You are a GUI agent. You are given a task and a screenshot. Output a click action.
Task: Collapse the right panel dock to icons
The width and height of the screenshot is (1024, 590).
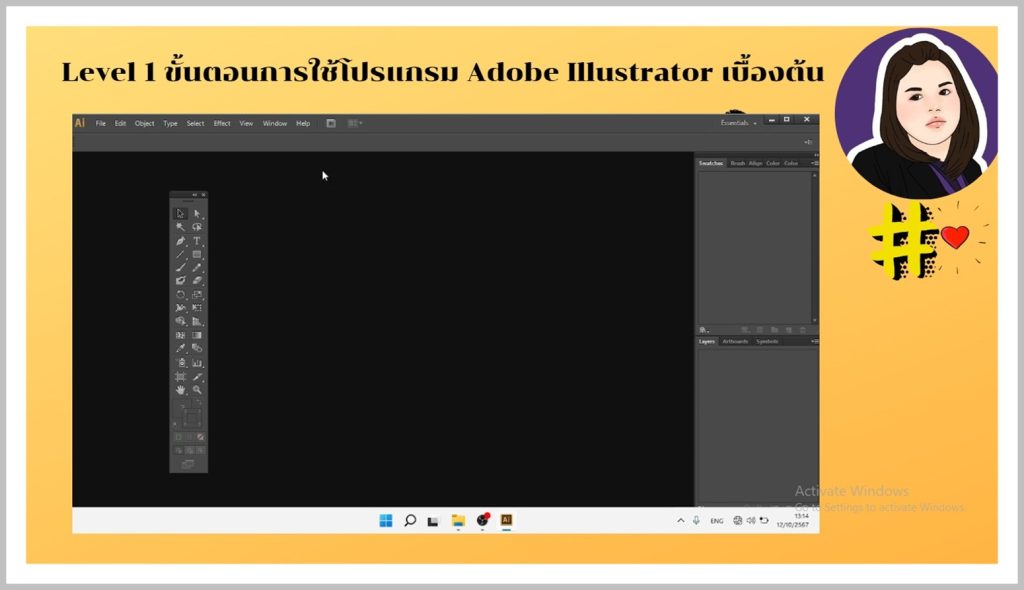tap(816, 155)
